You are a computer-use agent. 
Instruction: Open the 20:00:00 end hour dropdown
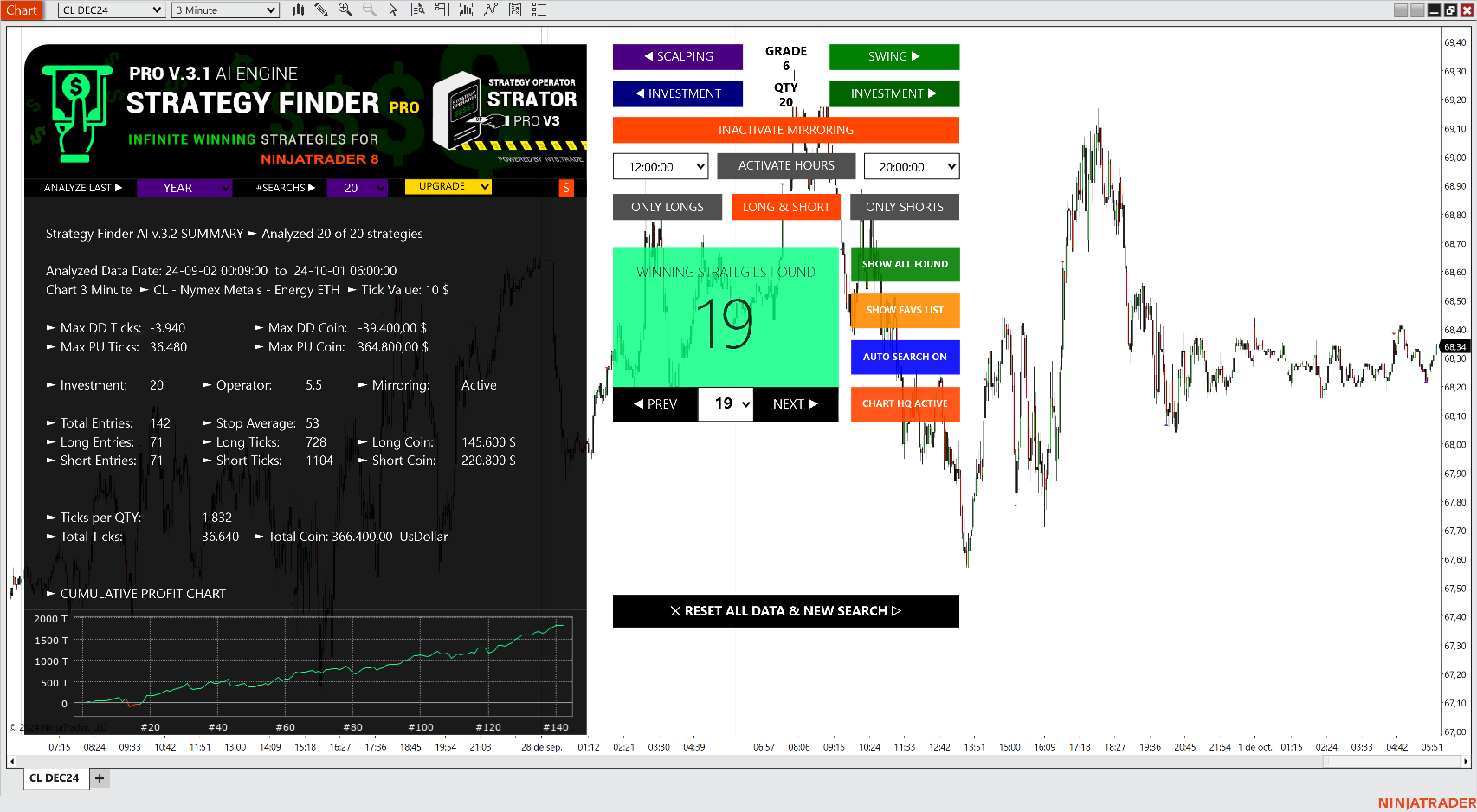click(912, 166)
